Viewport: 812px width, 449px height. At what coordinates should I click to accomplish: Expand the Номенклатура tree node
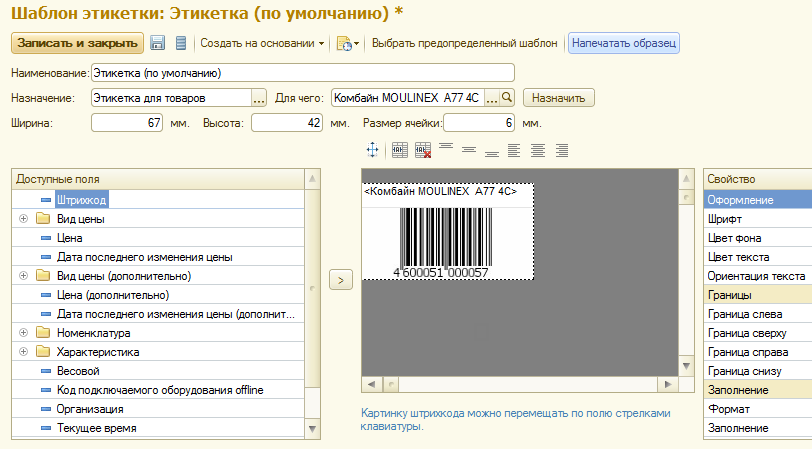pyautogui.click(x=23, y=332)
